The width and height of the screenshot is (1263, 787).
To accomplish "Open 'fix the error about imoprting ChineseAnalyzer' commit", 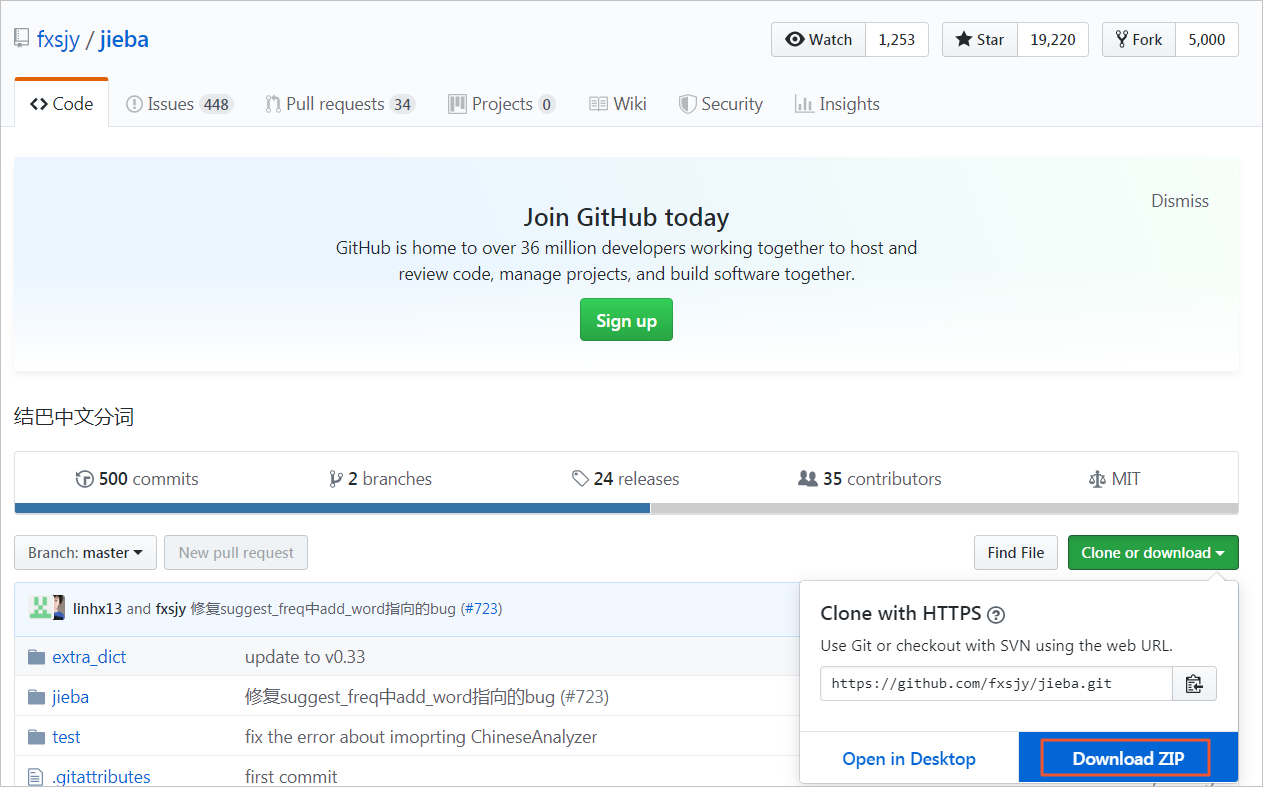I will (x=421, y=737).
